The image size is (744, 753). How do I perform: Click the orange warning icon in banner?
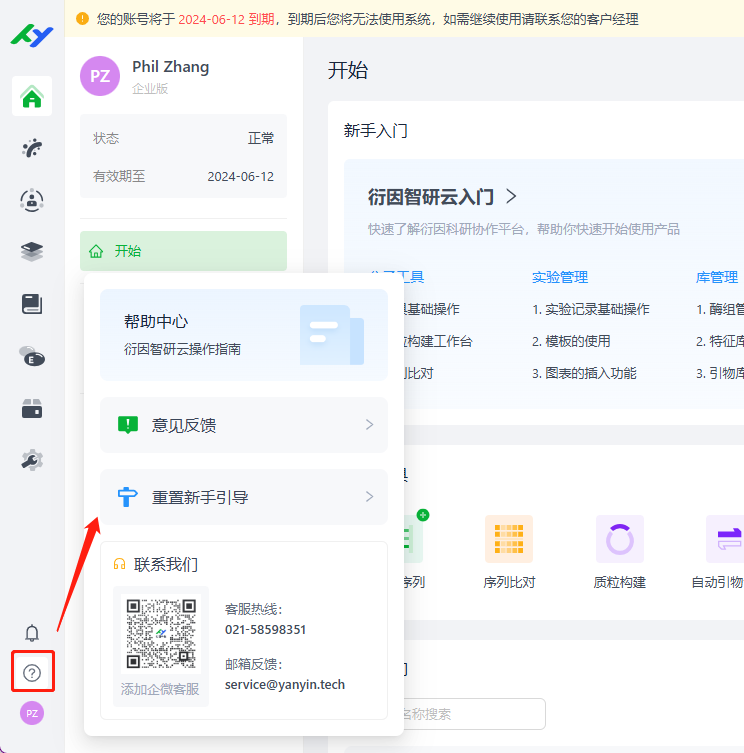83,19
